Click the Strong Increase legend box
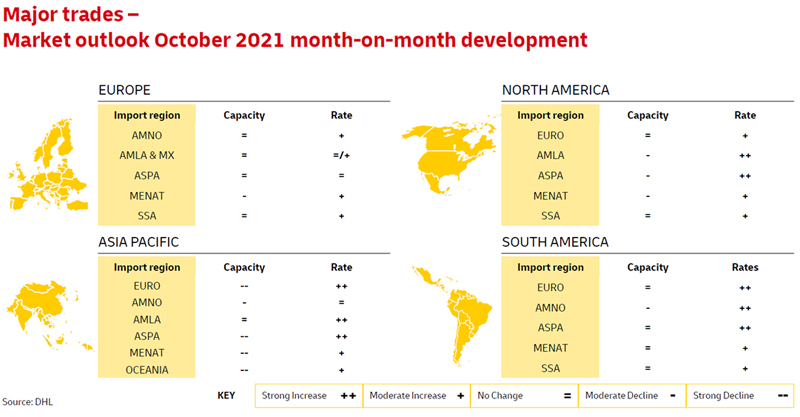 click(x=308, y=395)
